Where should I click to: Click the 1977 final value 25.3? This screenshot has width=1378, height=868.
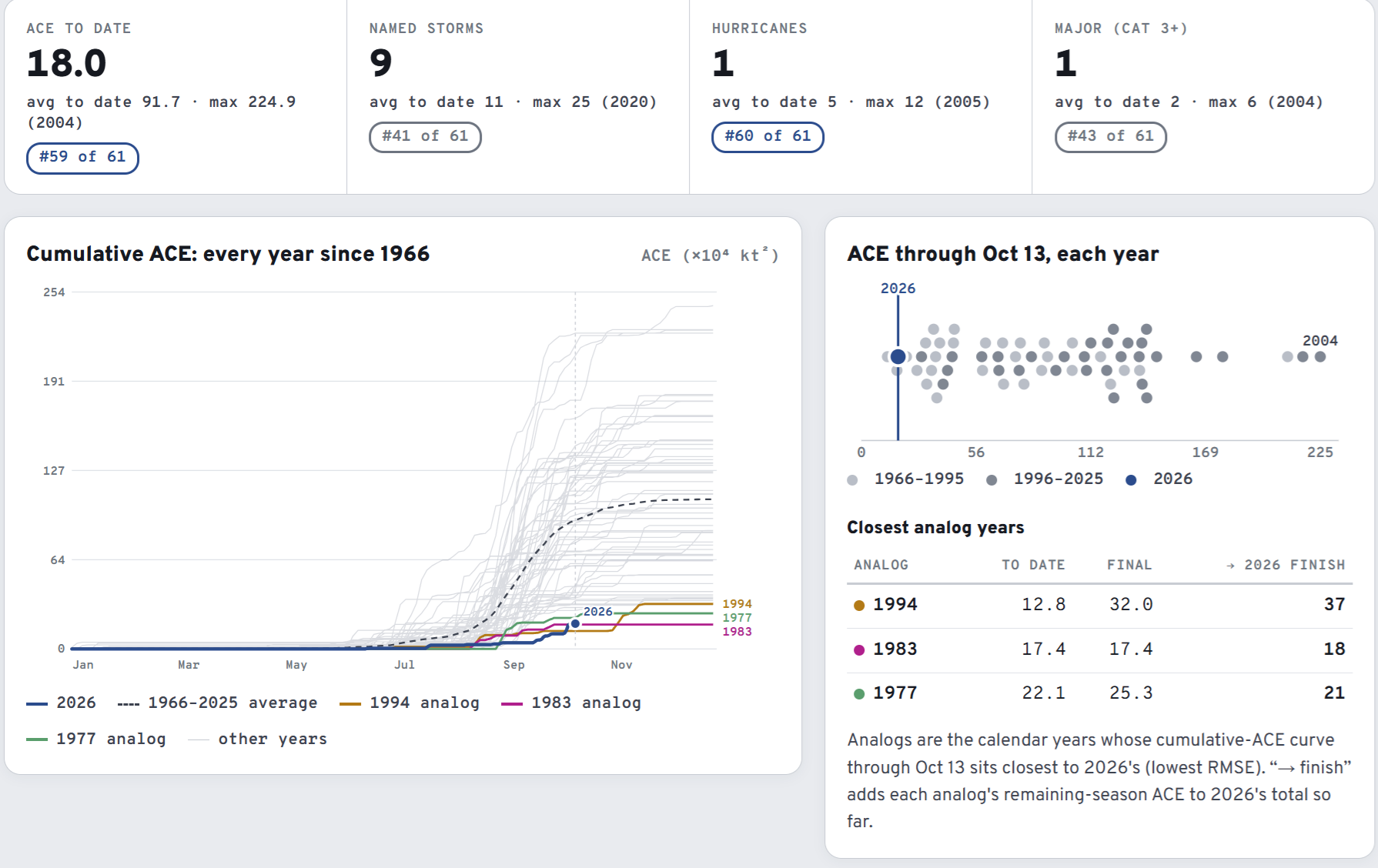(1131, 693)
